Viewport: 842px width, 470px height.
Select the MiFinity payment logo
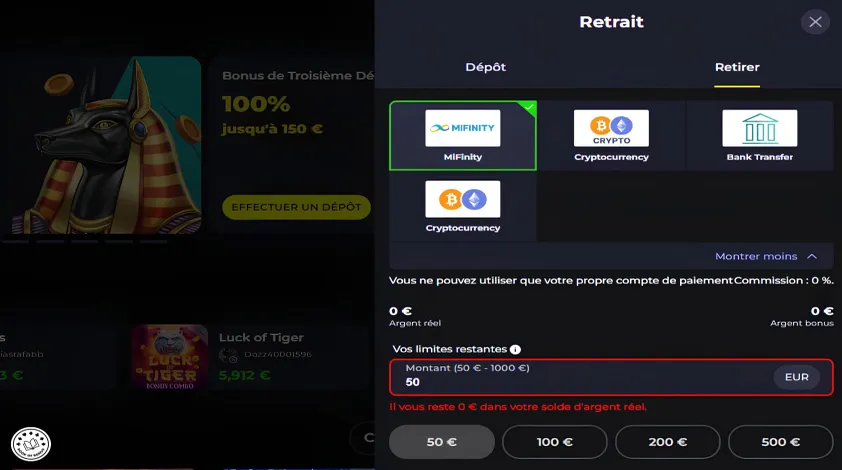click(x=462, y=128)
